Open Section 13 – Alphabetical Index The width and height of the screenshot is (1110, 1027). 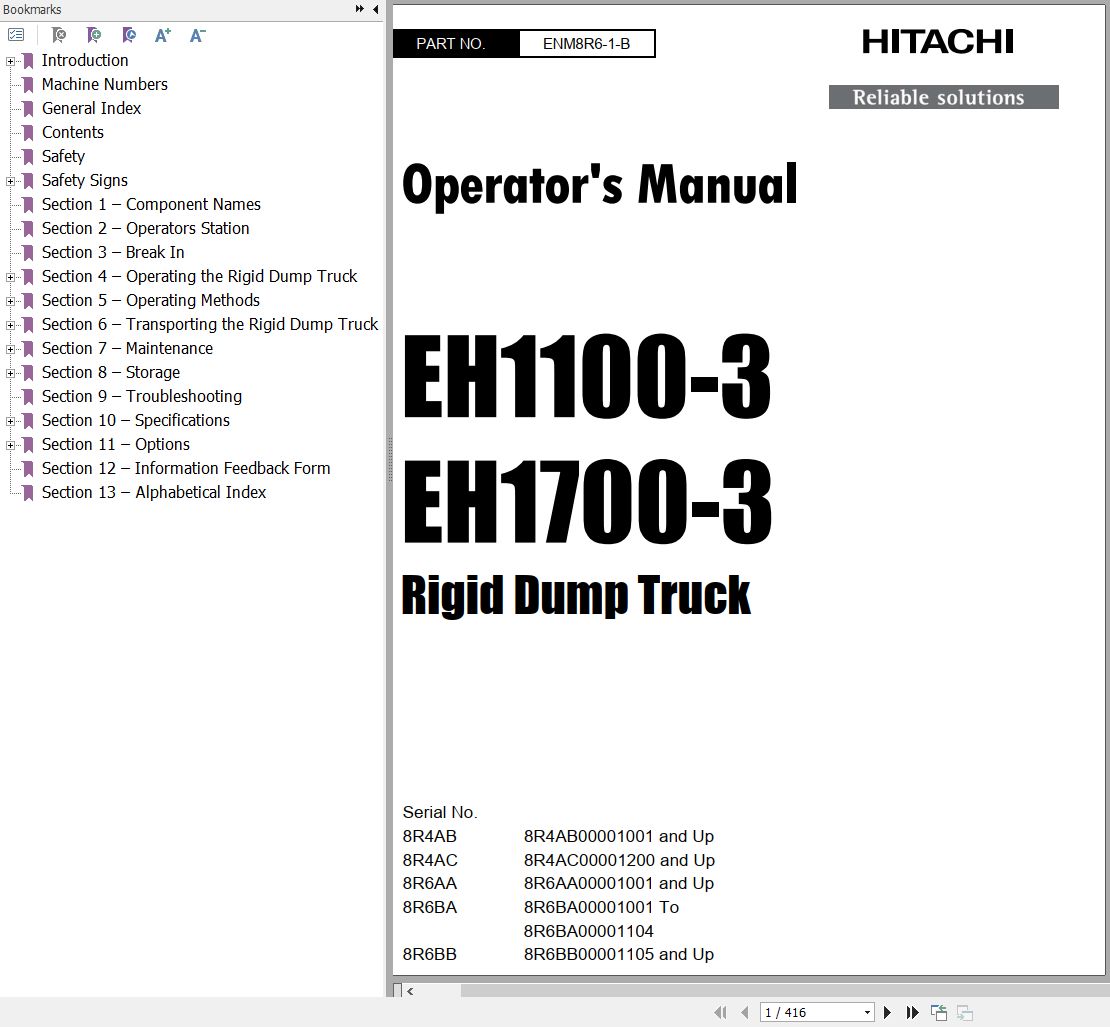tap(154, 493)
